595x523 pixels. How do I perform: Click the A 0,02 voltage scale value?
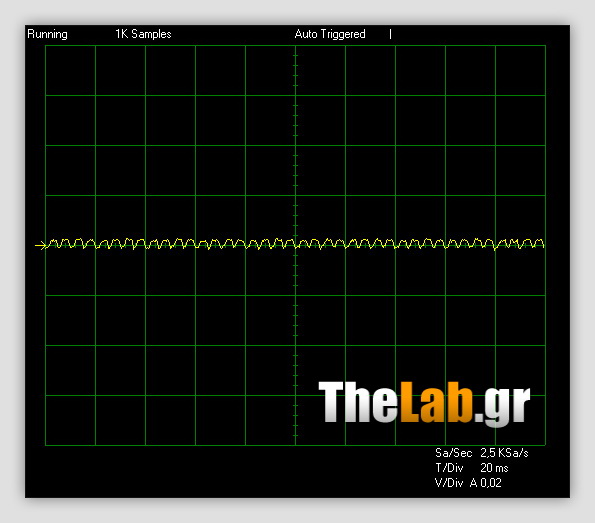(x=486, y=483)
